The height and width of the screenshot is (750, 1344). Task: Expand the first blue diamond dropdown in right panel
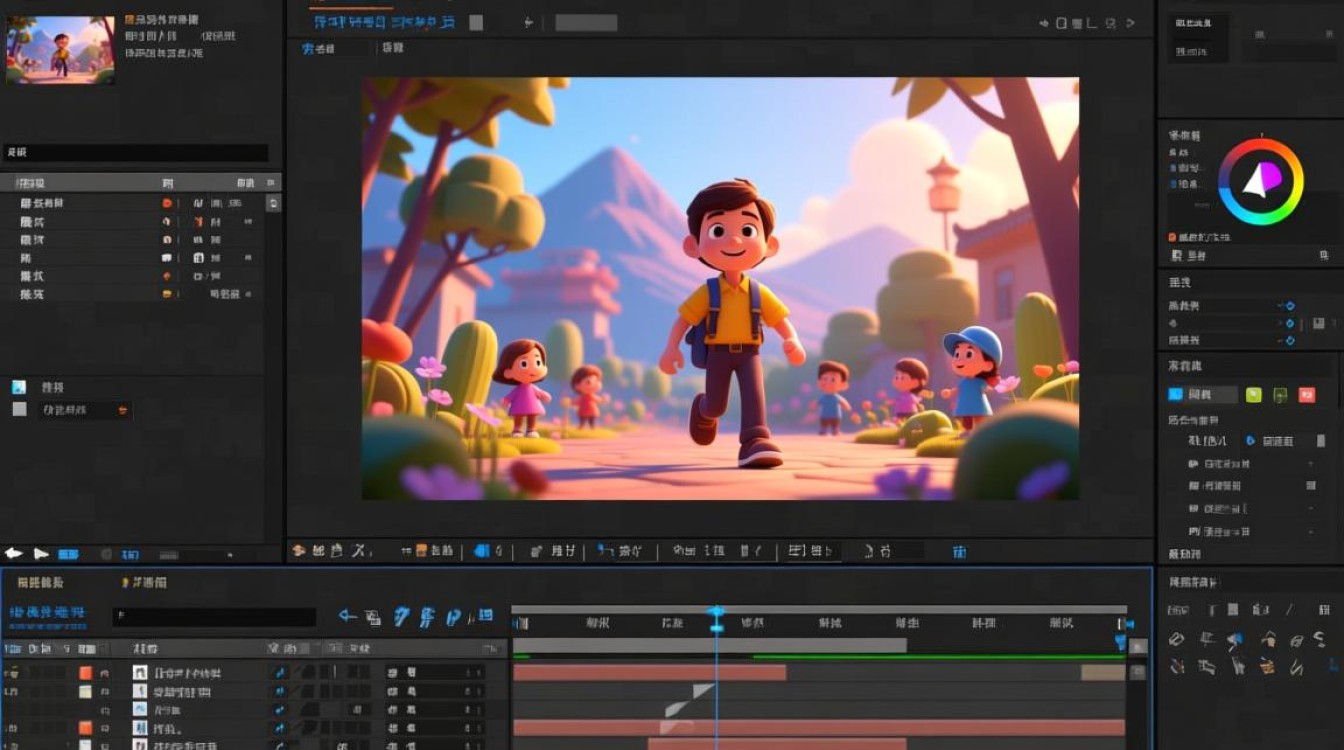[x=1288, y=306]
